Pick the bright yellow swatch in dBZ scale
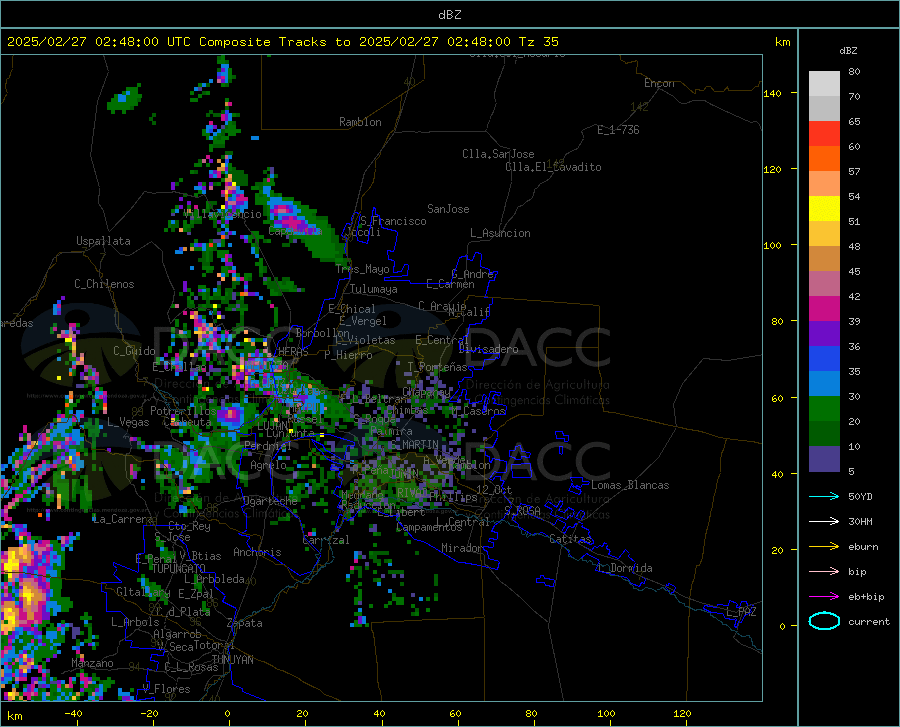900x727 pixels. click(824, 209)
